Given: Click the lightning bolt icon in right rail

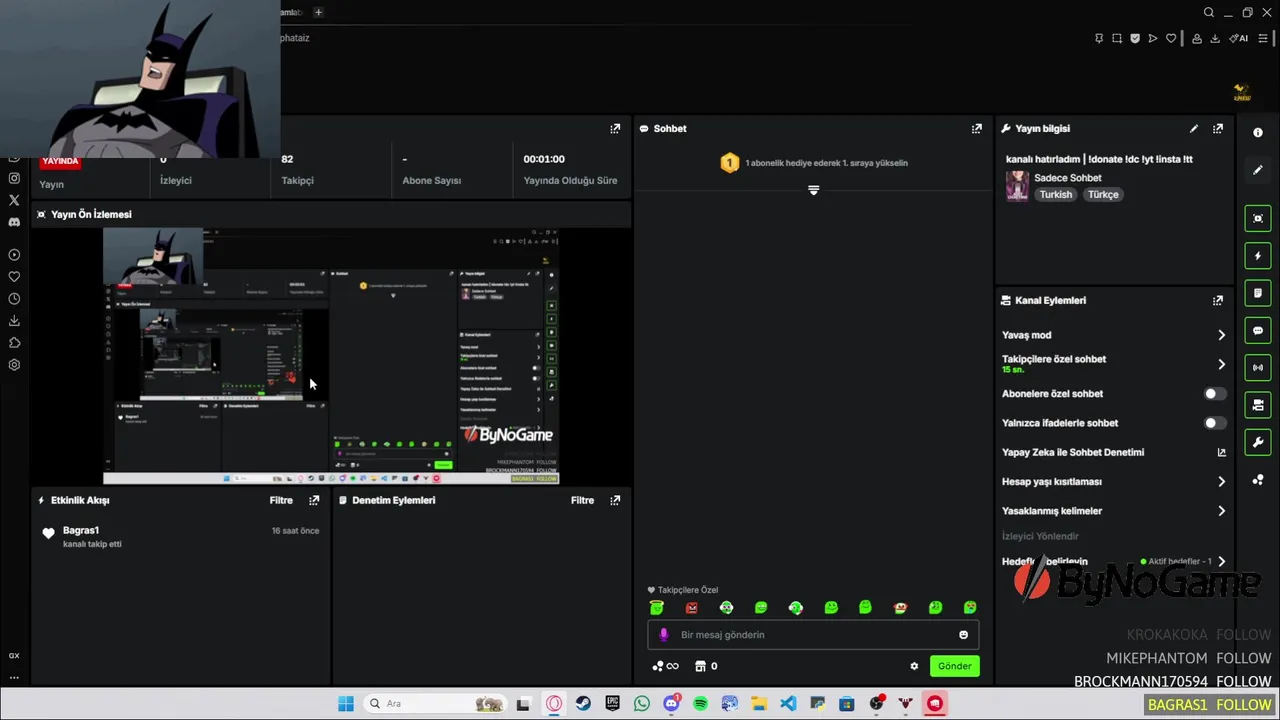Looking at the screenshot, I should coord(1258,256).
